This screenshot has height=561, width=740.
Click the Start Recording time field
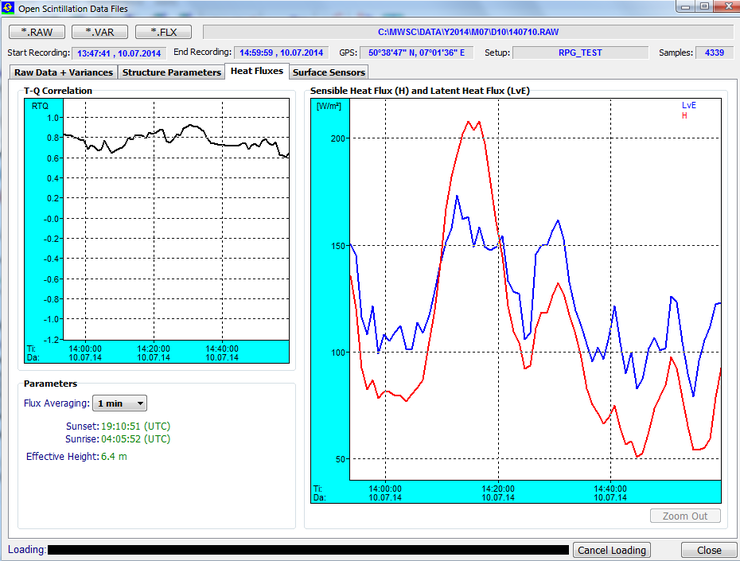point(119,53)
